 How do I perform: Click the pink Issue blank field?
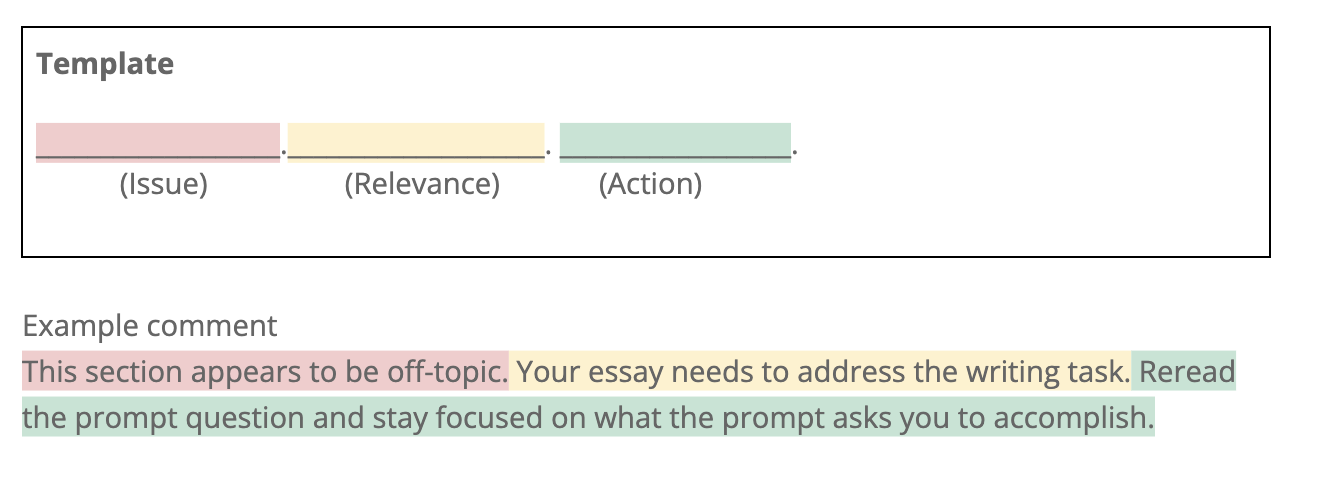(158, 142)
